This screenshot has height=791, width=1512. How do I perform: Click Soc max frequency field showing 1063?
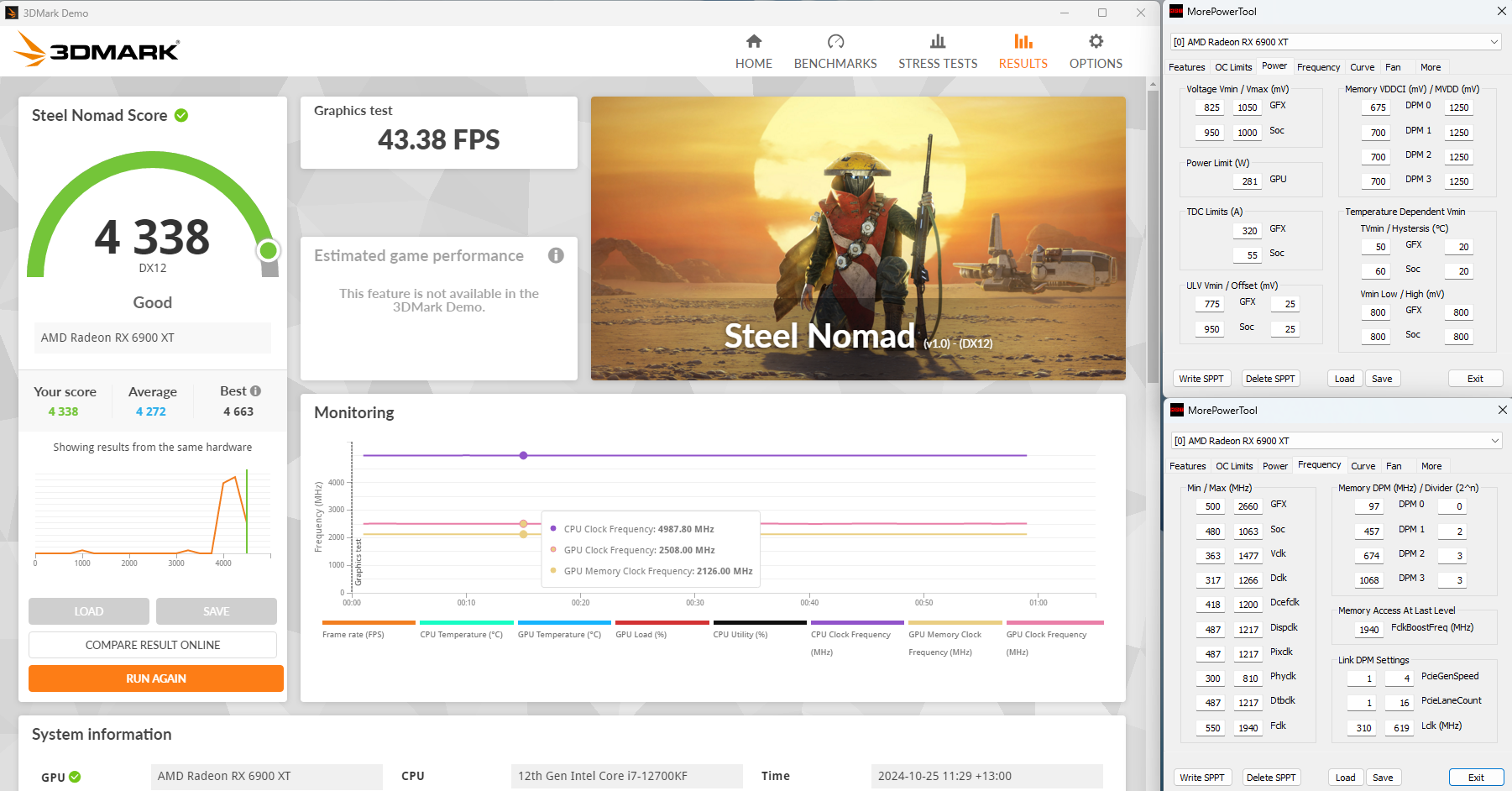1248,532
